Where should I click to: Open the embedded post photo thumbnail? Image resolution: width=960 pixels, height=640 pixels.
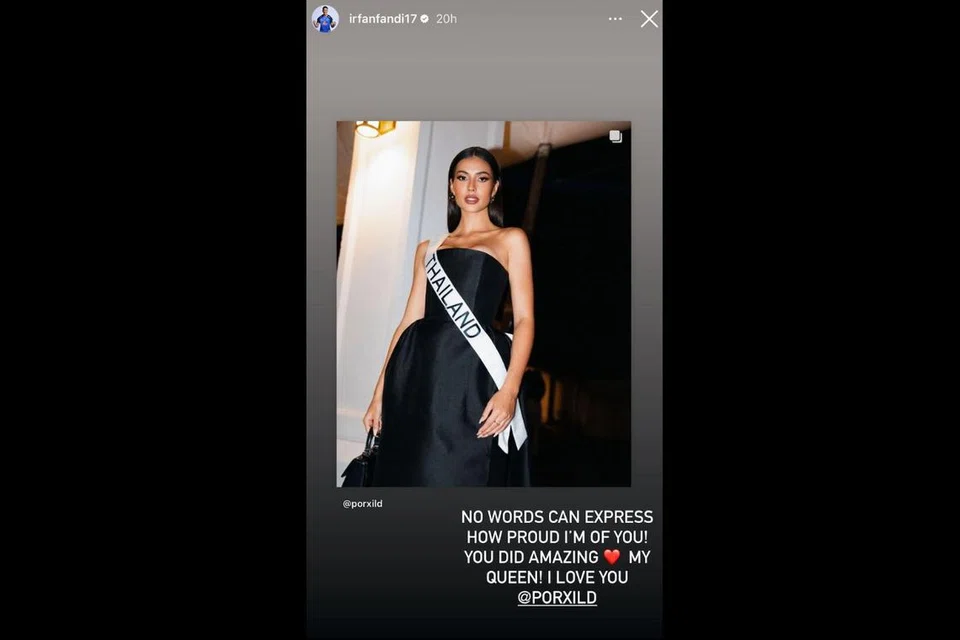point(484,304)
